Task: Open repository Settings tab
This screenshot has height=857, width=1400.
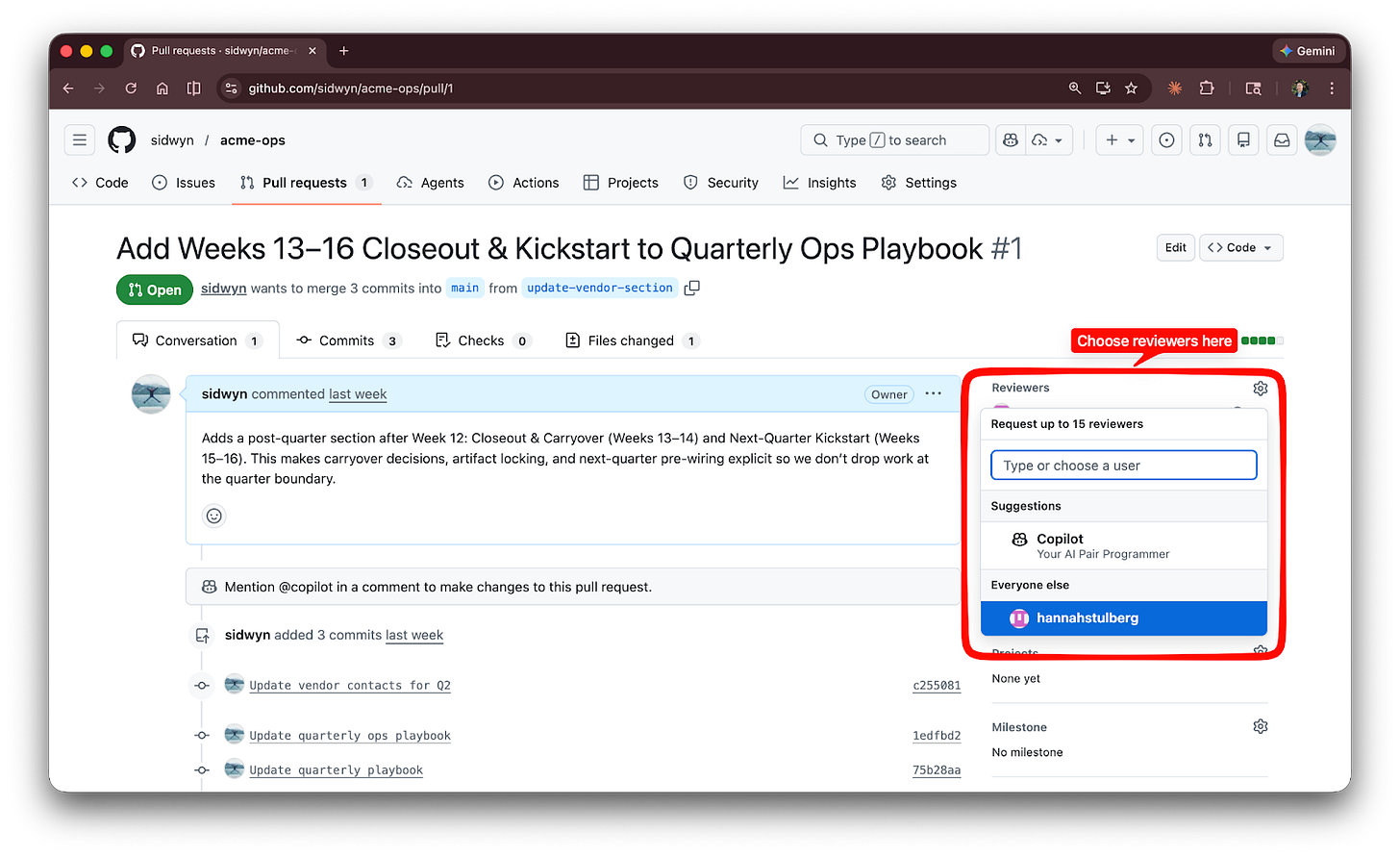Action: 919,183
